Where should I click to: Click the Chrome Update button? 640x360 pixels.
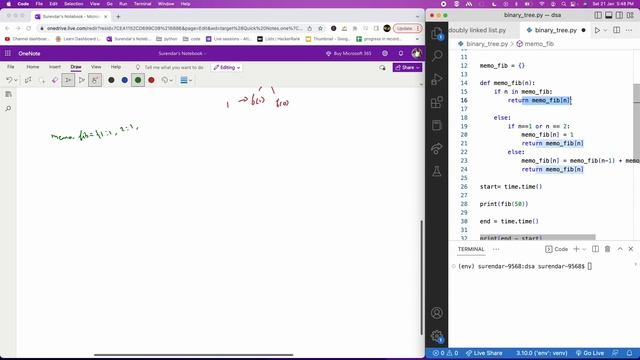tap(407, 29)
